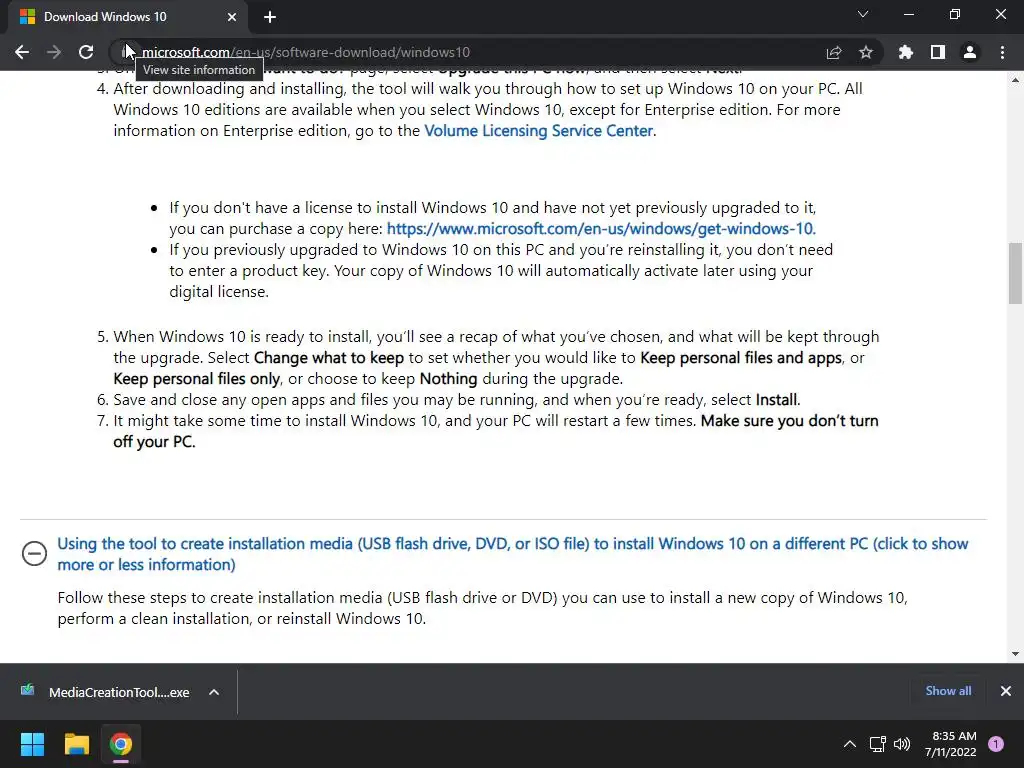Open the network status tray icon

click(x=877, y=744)
